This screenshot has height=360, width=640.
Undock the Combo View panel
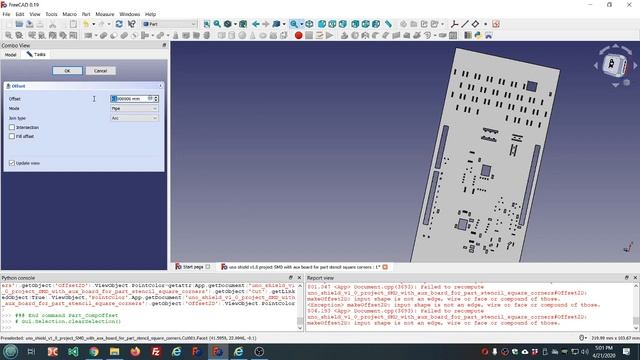click(x=164, y=45)
